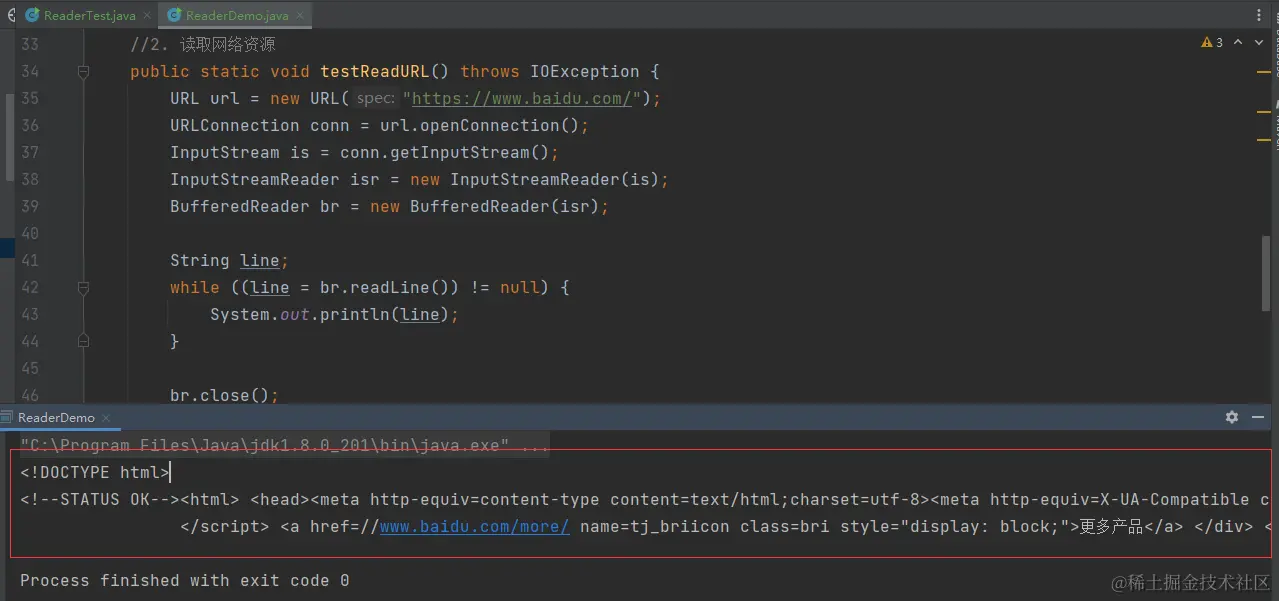
Task: Click the warnings indicator showing 3
Action: click(1212, 43)
